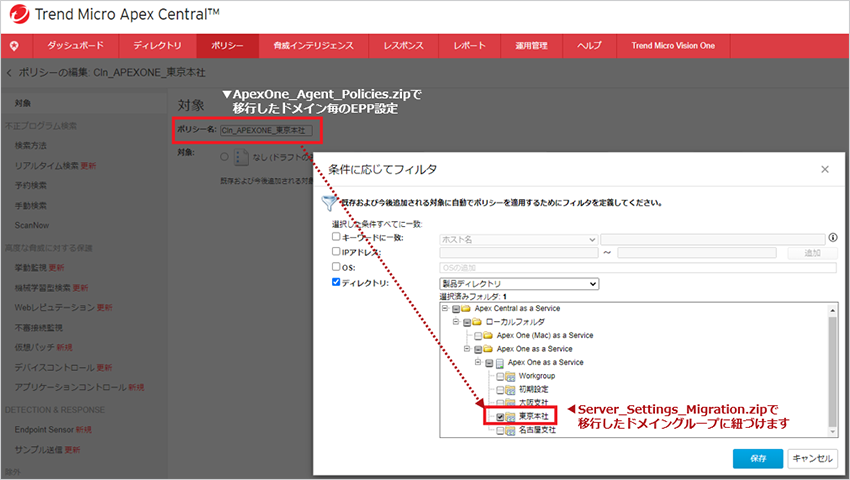Collapse the Apex Central as a Service node
Image resolution: width=850 pixels, height=480 pixels.
click(445, 309)
